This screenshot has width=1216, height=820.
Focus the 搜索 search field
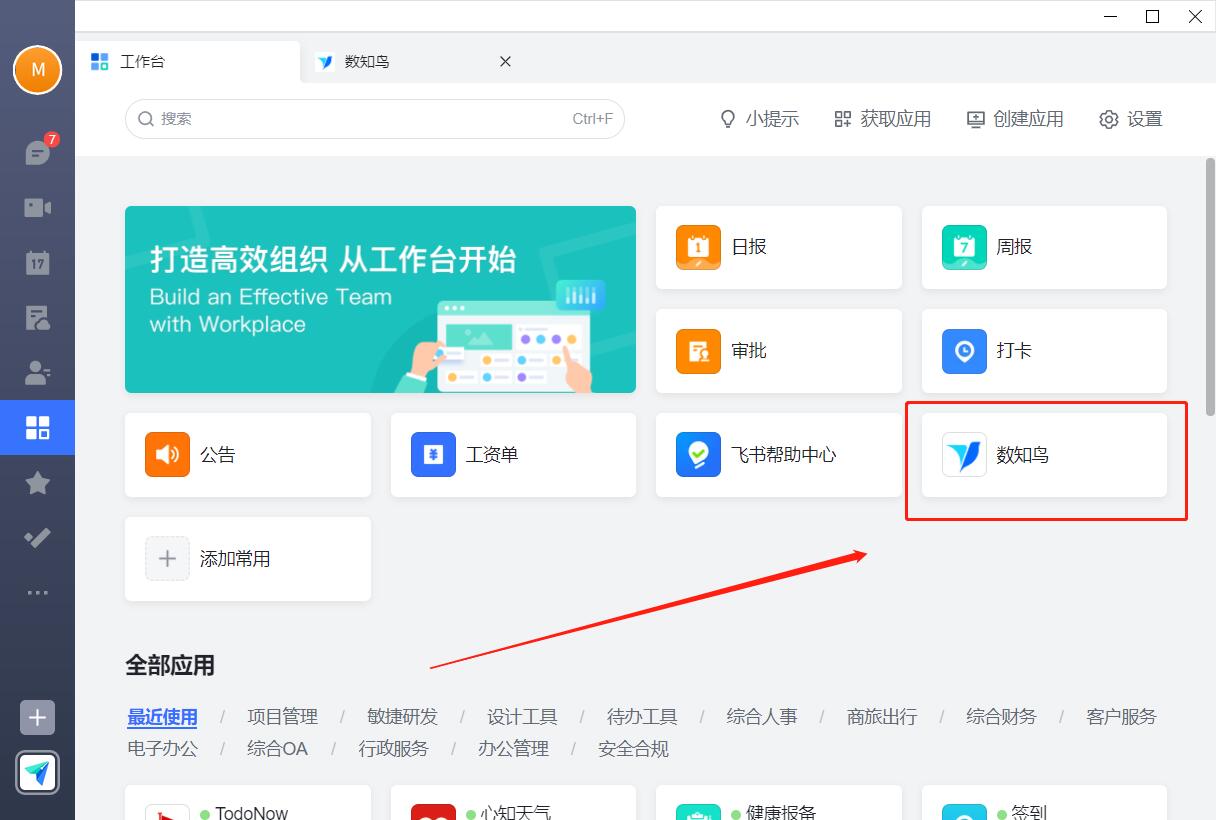pyautogui.click(x=375, y=119)
